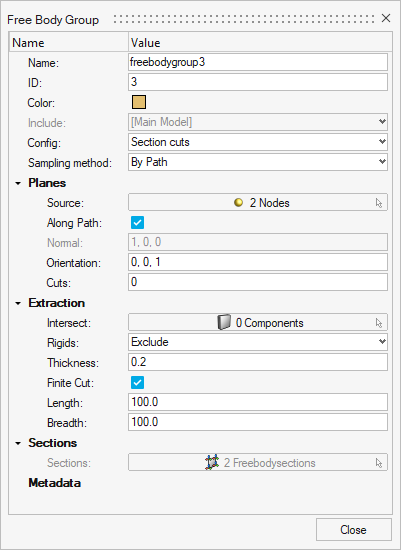
Task: Disable the Finite Cut checkbox
Action: click(137, 382)
